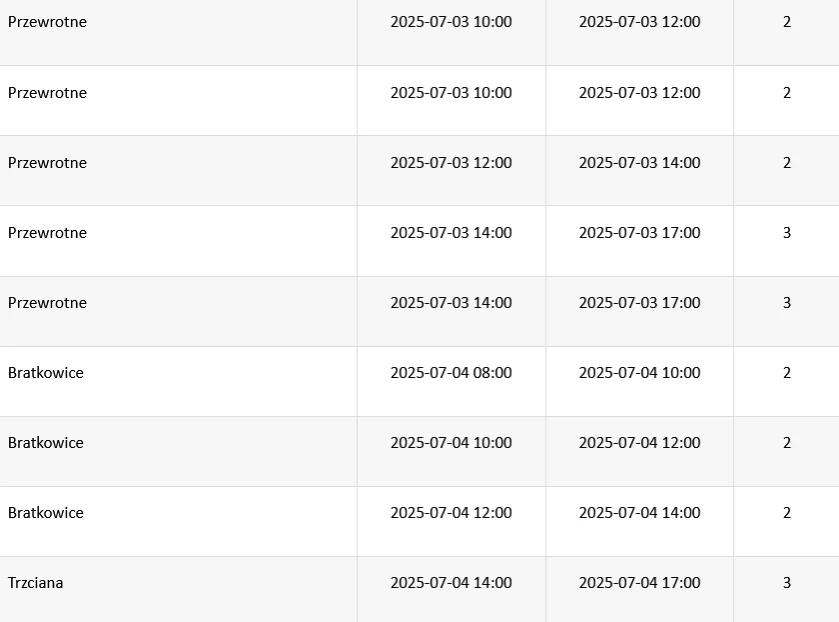Select end time 2025-07-03 12:00 in top row
Viewport: 839px width, 622px height.
coord(639,22)
